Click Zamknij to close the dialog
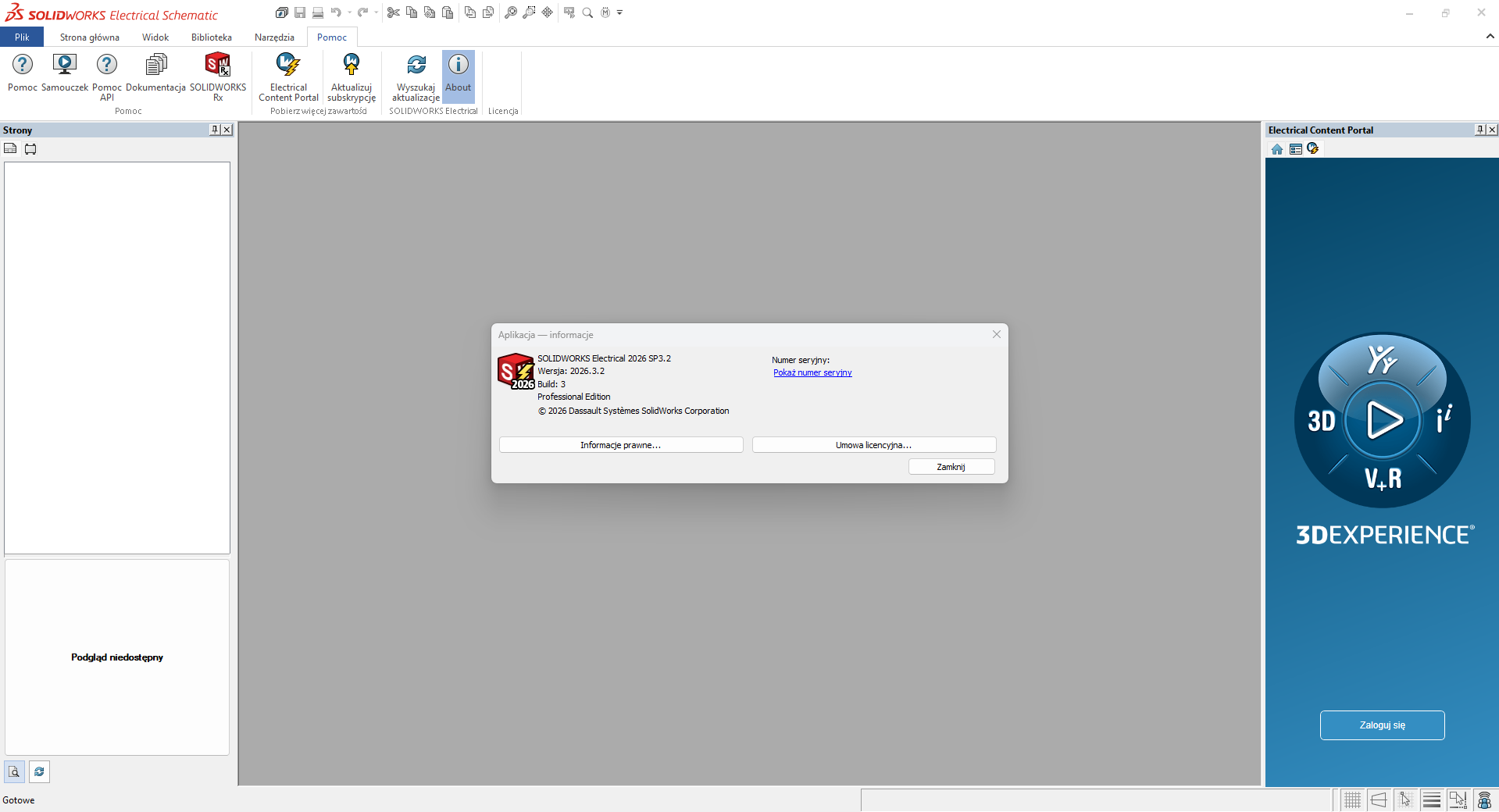Screen dimensions: 1499x812 pos(951,467)
